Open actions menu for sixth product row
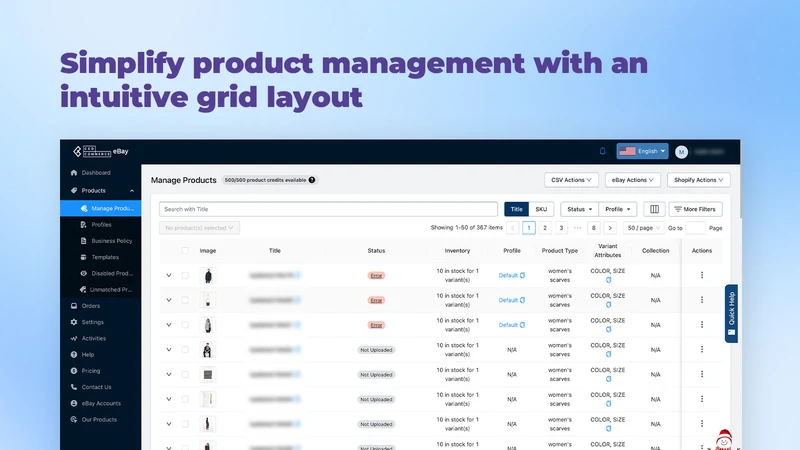Screen dimensions: 800x450 (x=702, y=399)
